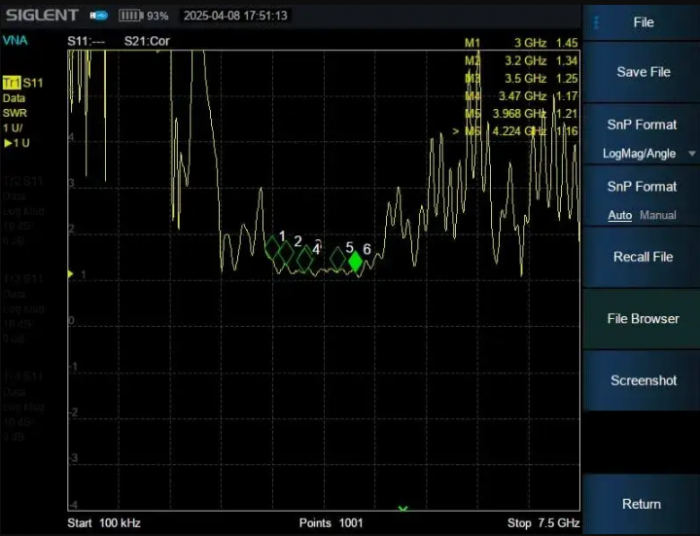This screenshot has width=700, height=536.
Task: Select the active marker 6 diamond
Action: 355,262
